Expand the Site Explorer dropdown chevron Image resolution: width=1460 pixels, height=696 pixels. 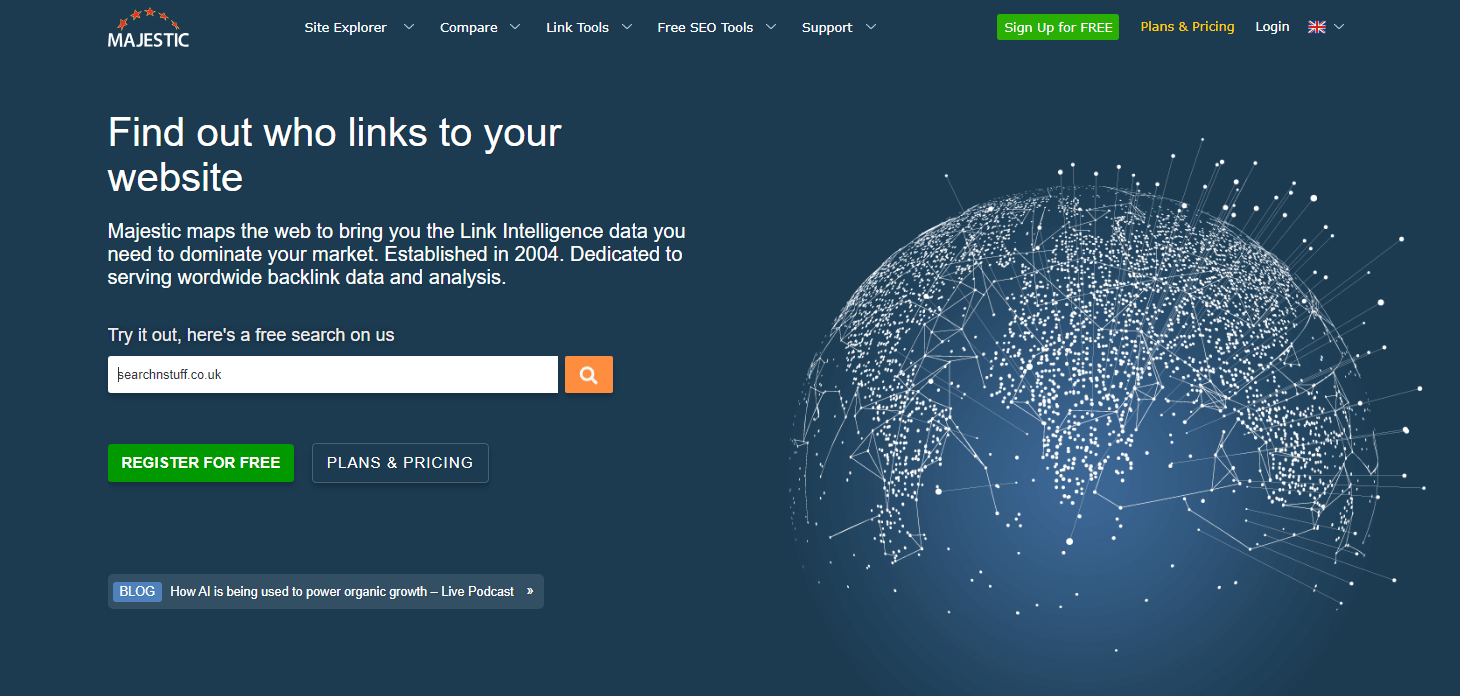tap(408, 27)
